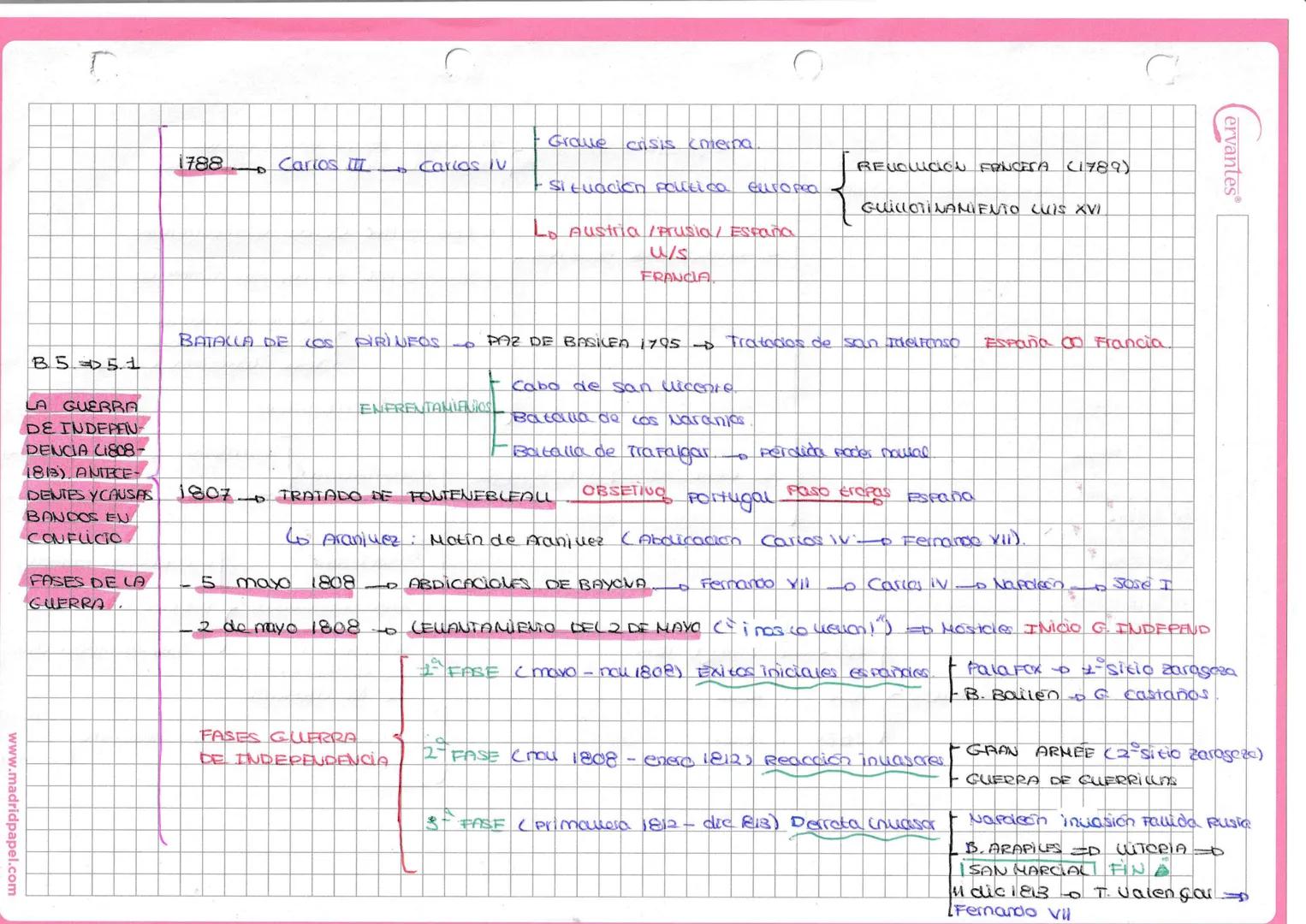The image size is (1306, 924).
Task: Click the black brace before Revolución Francesa
Action: (840, 188)
